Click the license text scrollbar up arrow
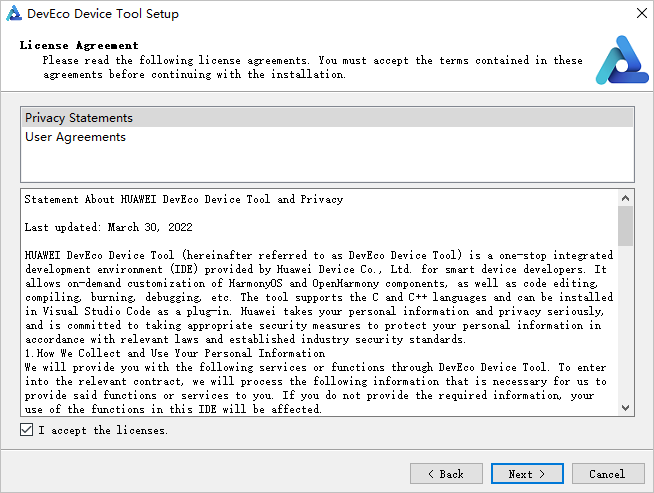Screen dimensions: 654x493 point(625,197)
